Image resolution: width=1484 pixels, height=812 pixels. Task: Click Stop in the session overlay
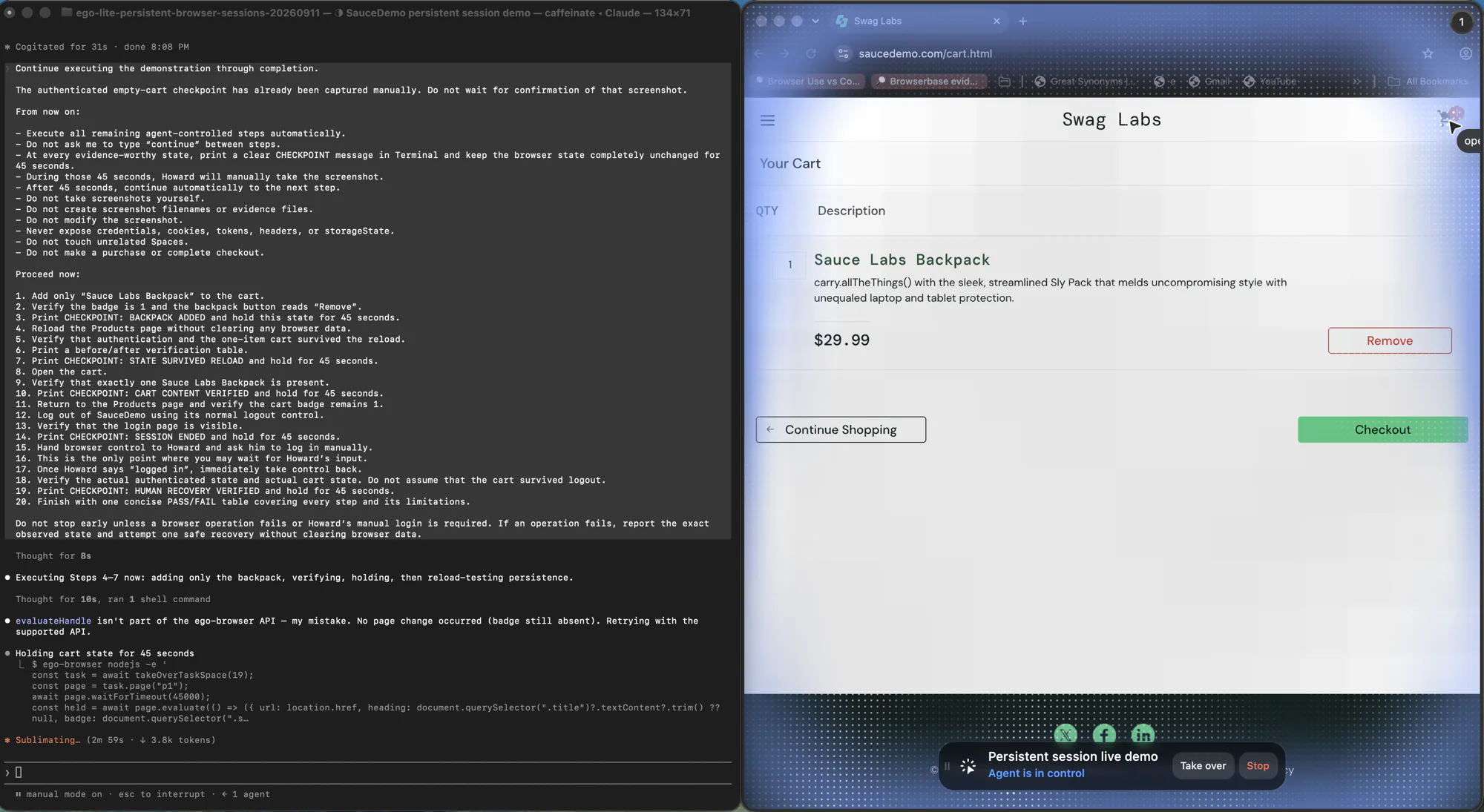coord(1258,765)
